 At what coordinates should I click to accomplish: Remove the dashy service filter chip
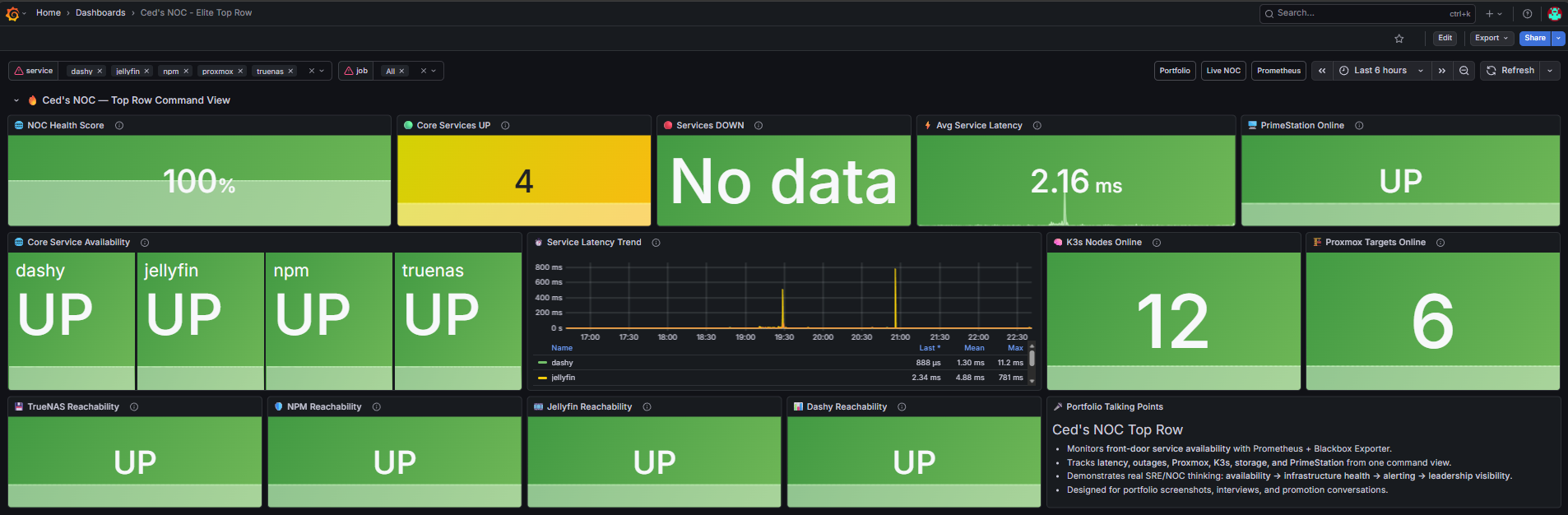point(100,72)
